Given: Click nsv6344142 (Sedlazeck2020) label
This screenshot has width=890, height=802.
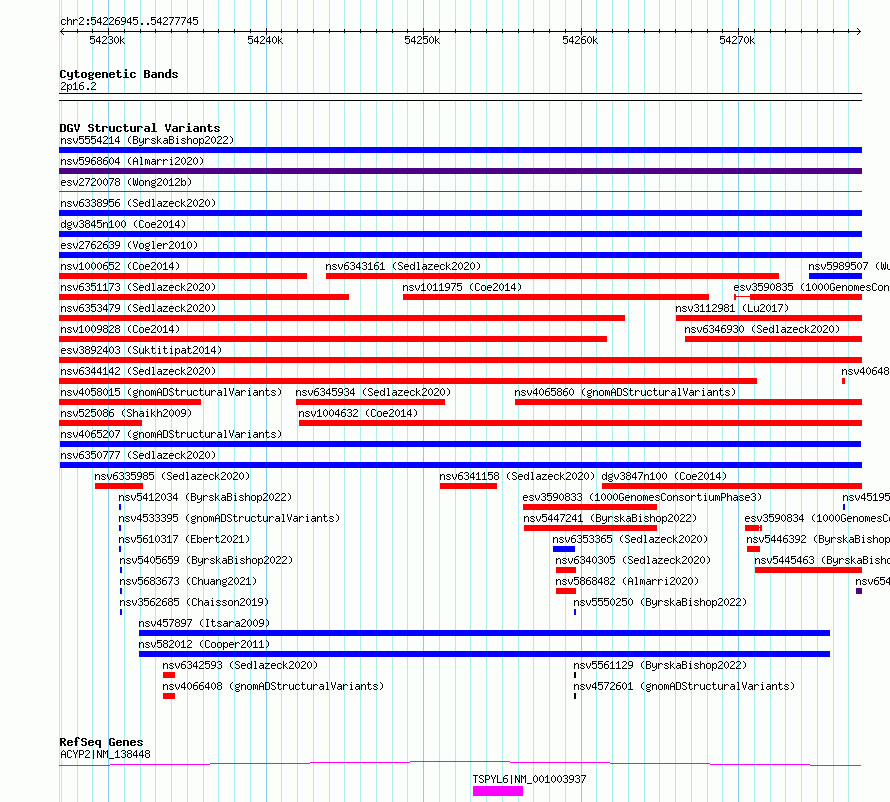Looking at the screenshot, I should pos(138,371).
